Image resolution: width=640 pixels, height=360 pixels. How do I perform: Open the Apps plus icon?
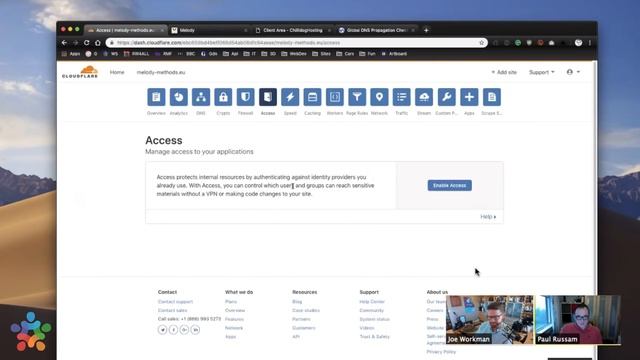point(469,97)
